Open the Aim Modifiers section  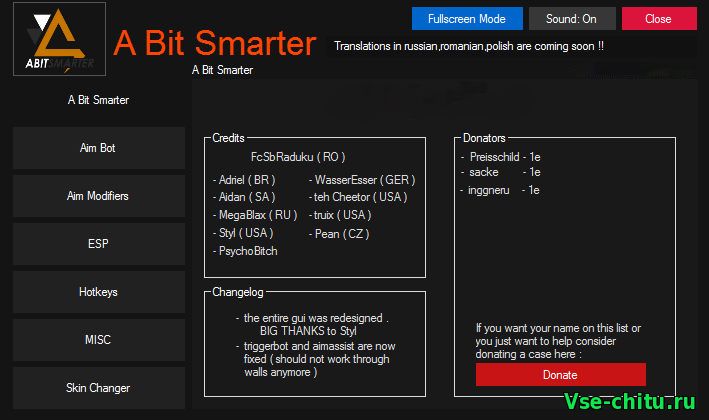click(x=99, y=196)
